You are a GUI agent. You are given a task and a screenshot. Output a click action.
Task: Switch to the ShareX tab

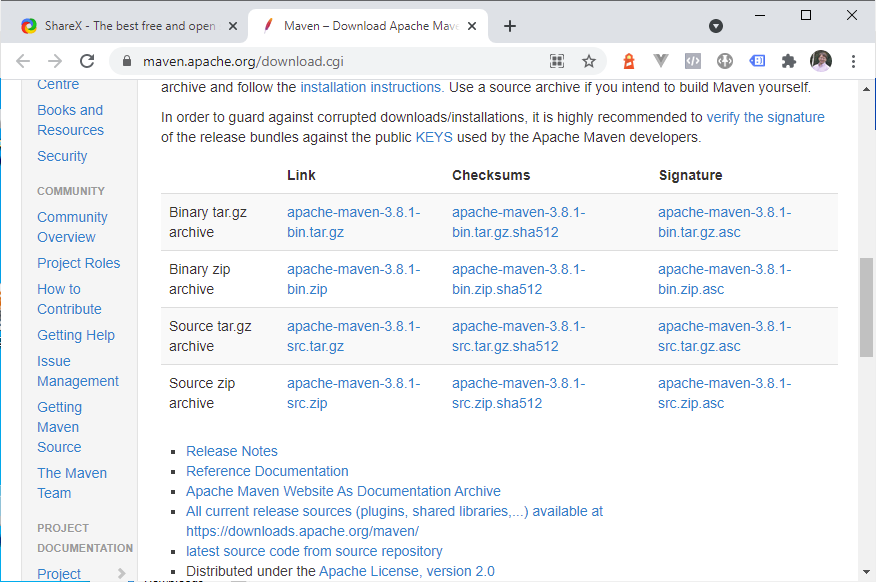click(x=120, y=26)
